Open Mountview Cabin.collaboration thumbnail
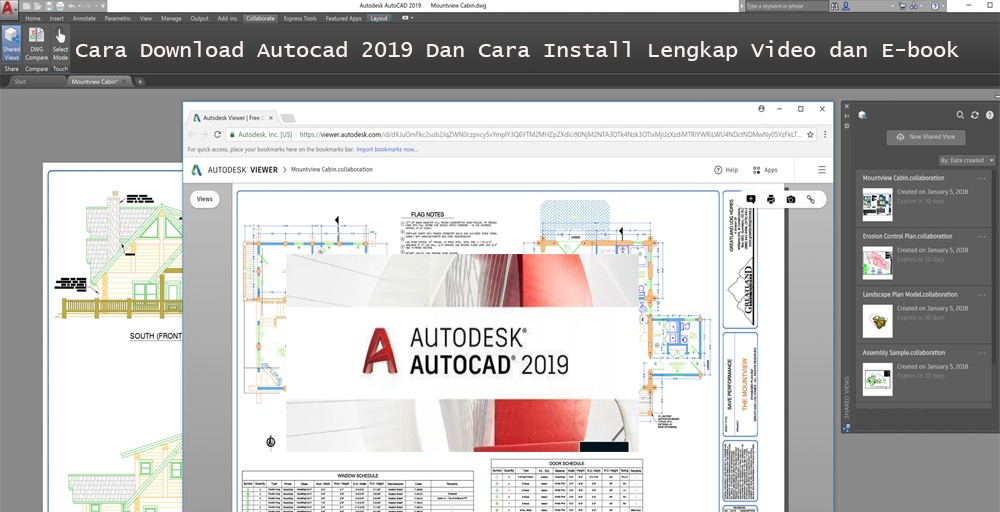The width and height of the screenshot is (1000, 512). [878, 203]
